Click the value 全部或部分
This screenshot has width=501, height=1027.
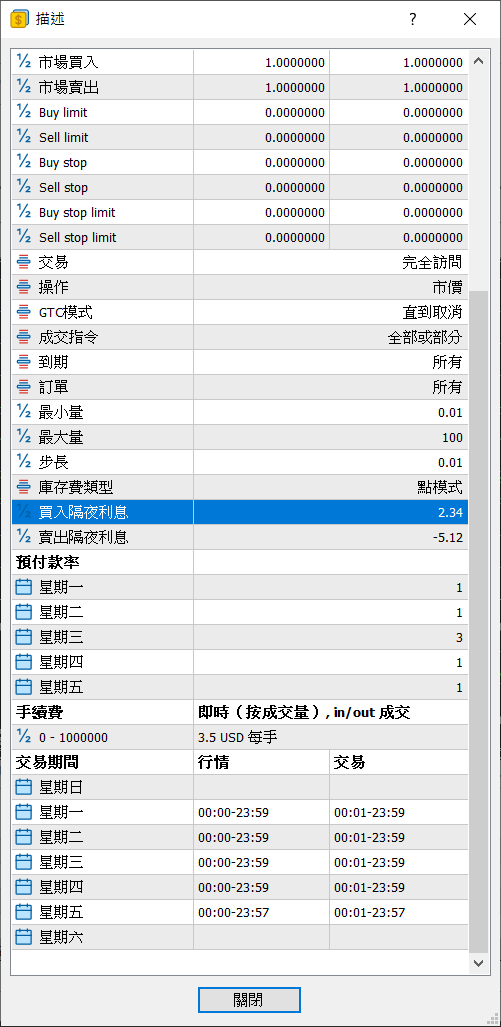pos(425,337)
